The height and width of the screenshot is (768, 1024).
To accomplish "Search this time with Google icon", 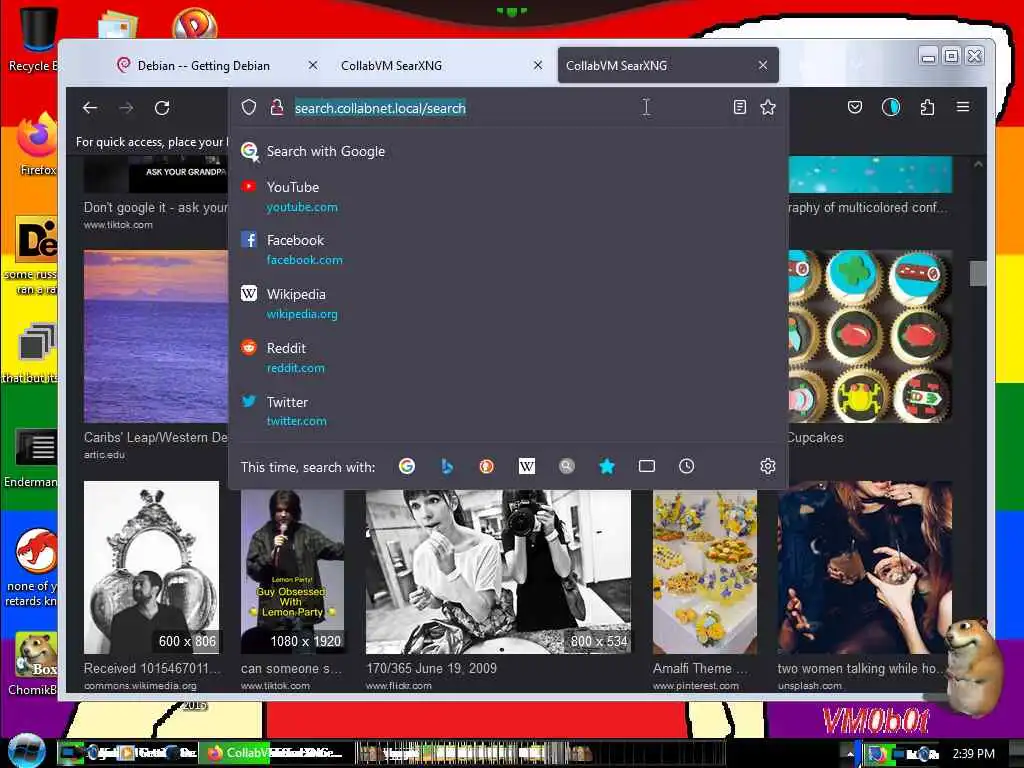I will pos(407,466).
